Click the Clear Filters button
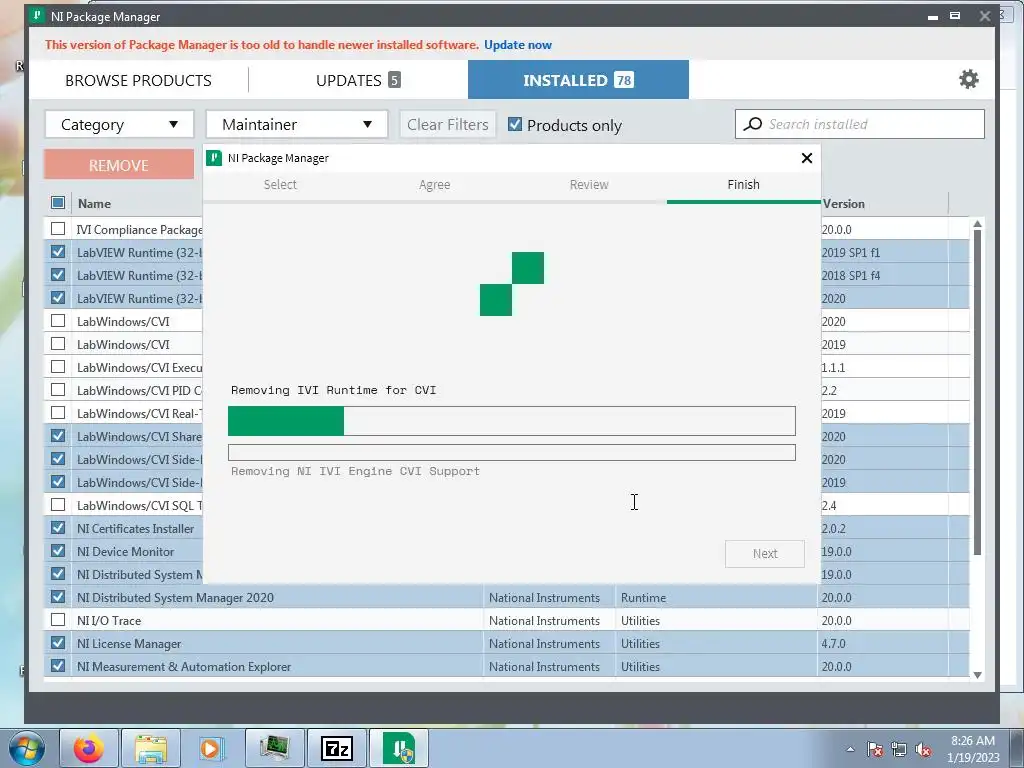 [x=448, y=124]
